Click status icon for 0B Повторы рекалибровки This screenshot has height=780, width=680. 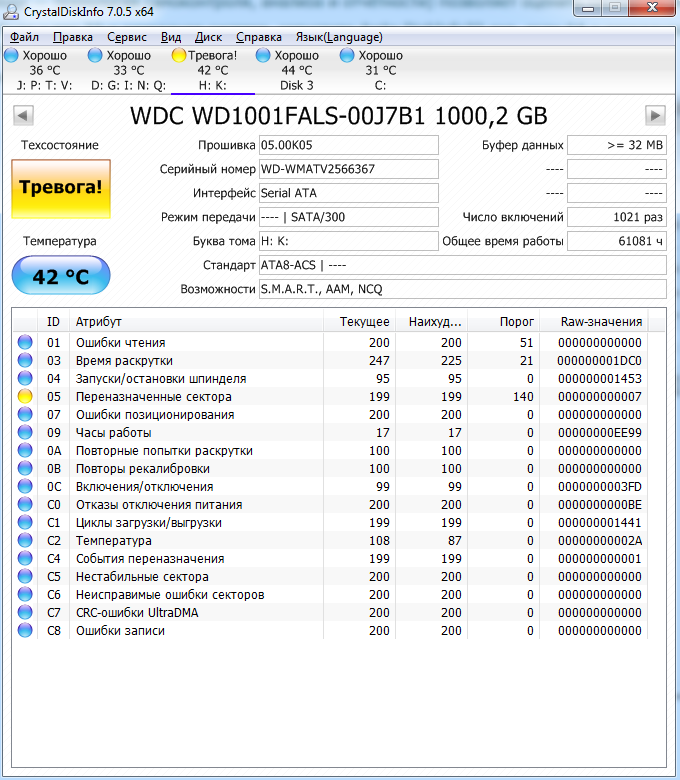pyautogui.click(x=25, y=468)
